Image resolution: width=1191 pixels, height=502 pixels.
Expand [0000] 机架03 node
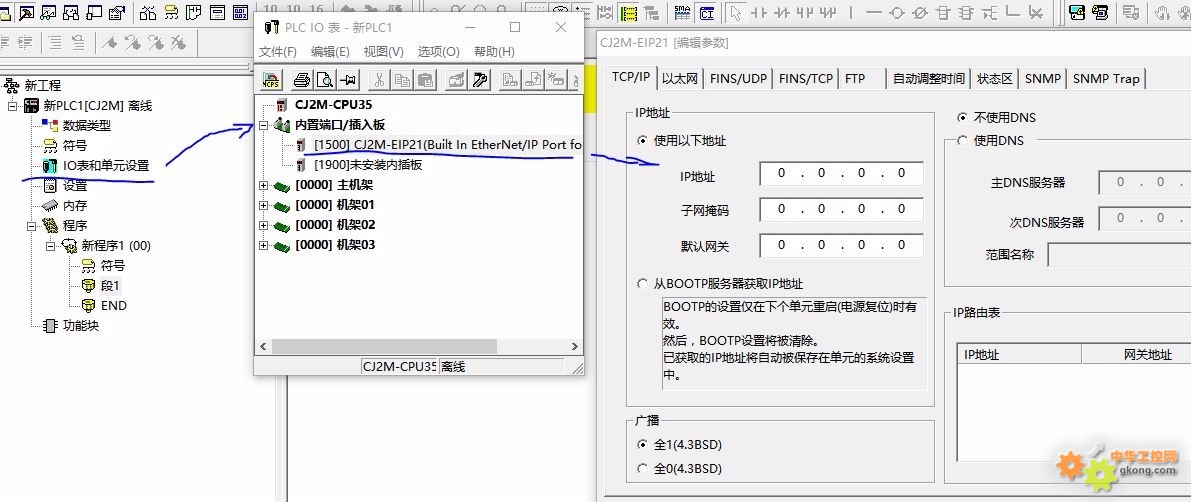[x=264, y=245]
